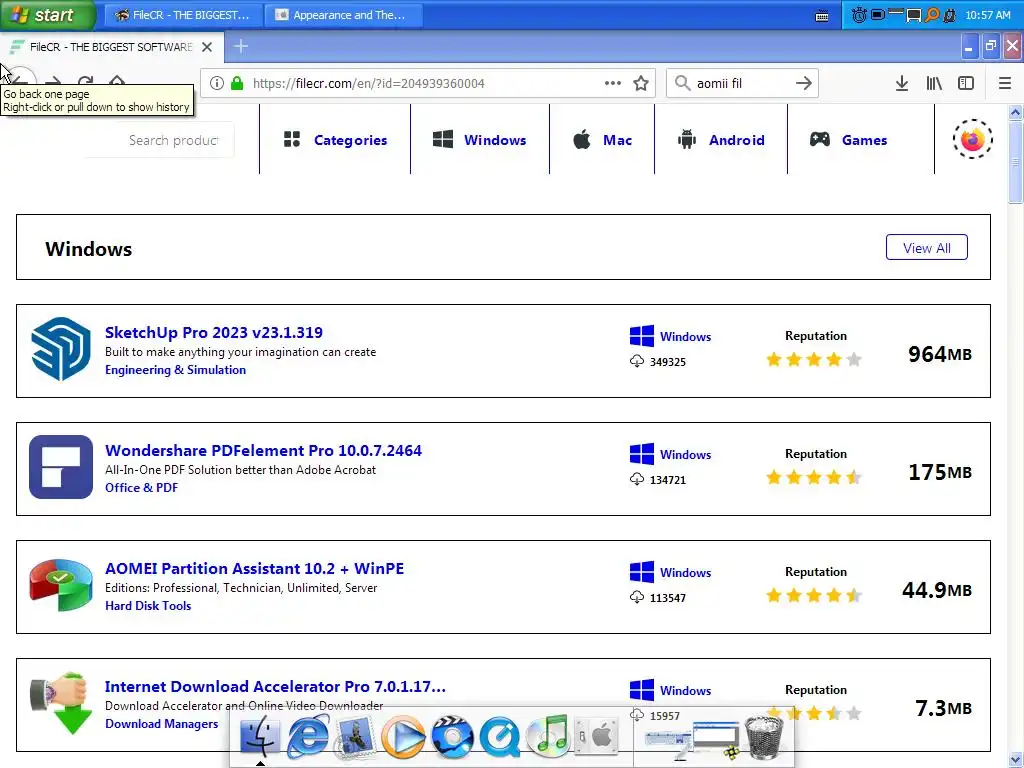Image resolution: width=1024 pixels, height=768 pixels.
Task: Click the 964MB file size text
Action: tap(940, 354)
